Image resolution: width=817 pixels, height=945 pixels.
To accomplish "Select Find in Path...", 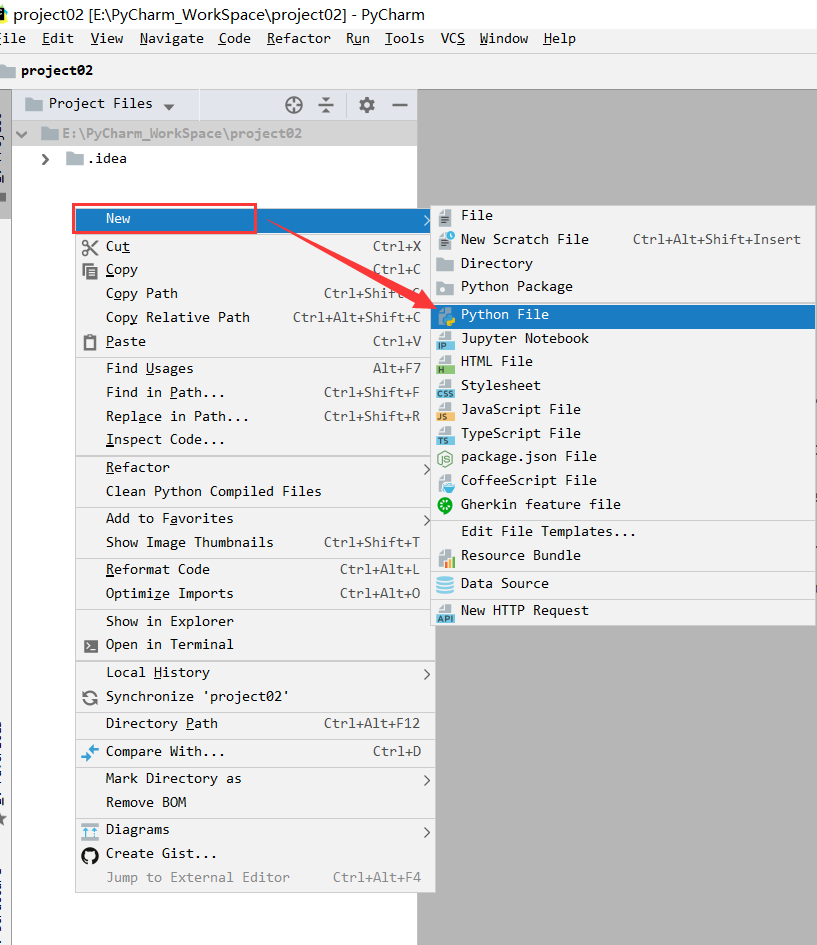I will pos(255,392).
